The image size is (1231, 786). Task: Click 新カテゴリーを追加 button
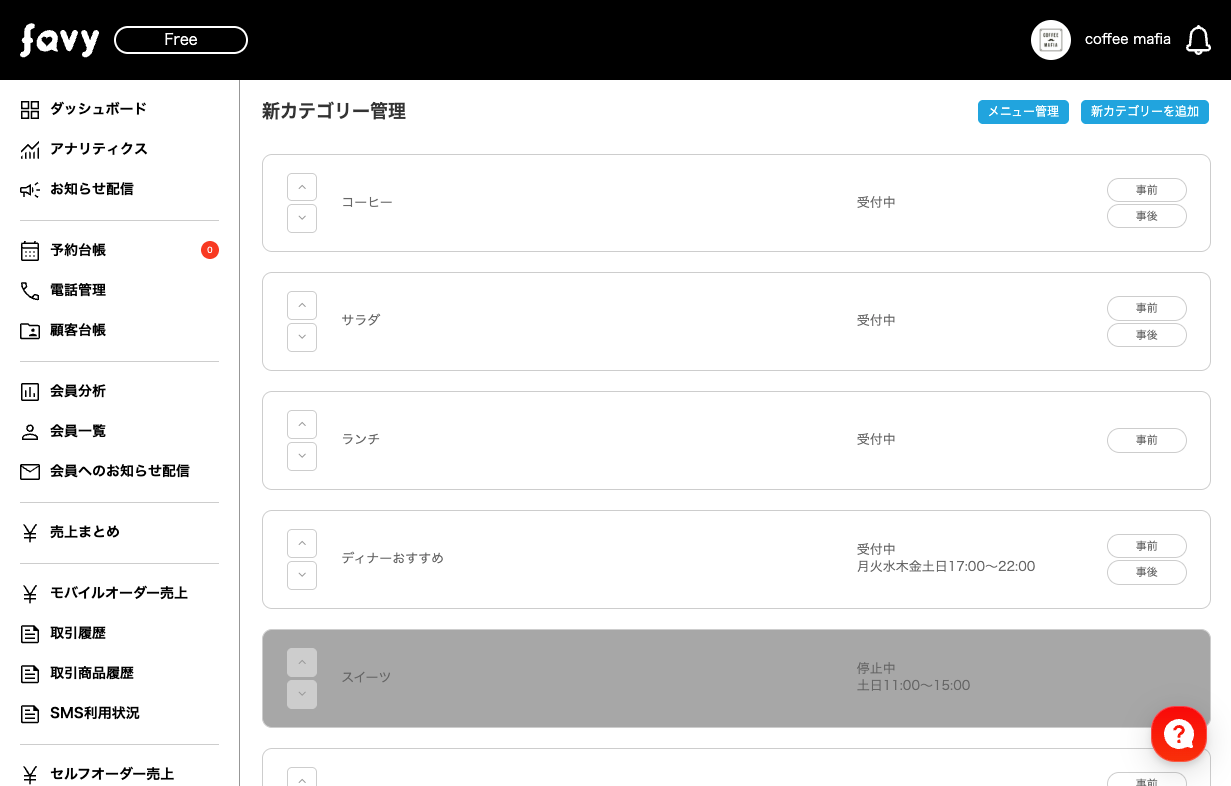1144,112
